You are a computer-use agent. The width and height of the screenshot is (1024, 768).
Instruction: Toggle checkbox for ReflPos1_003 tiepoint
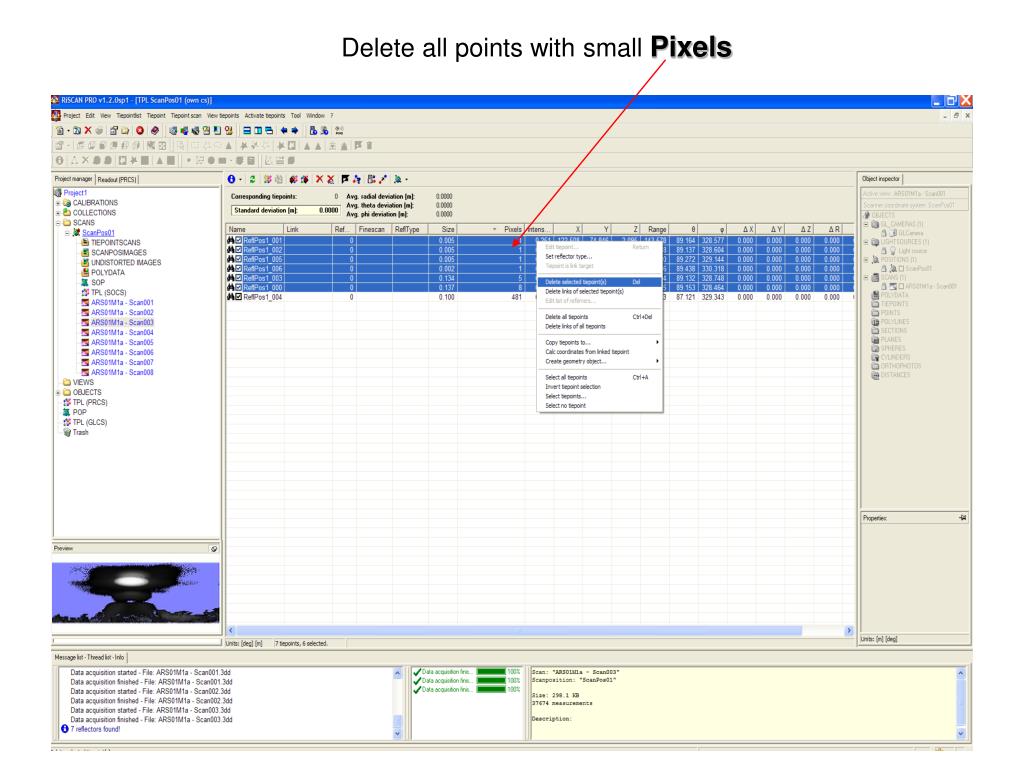(238, 278)
